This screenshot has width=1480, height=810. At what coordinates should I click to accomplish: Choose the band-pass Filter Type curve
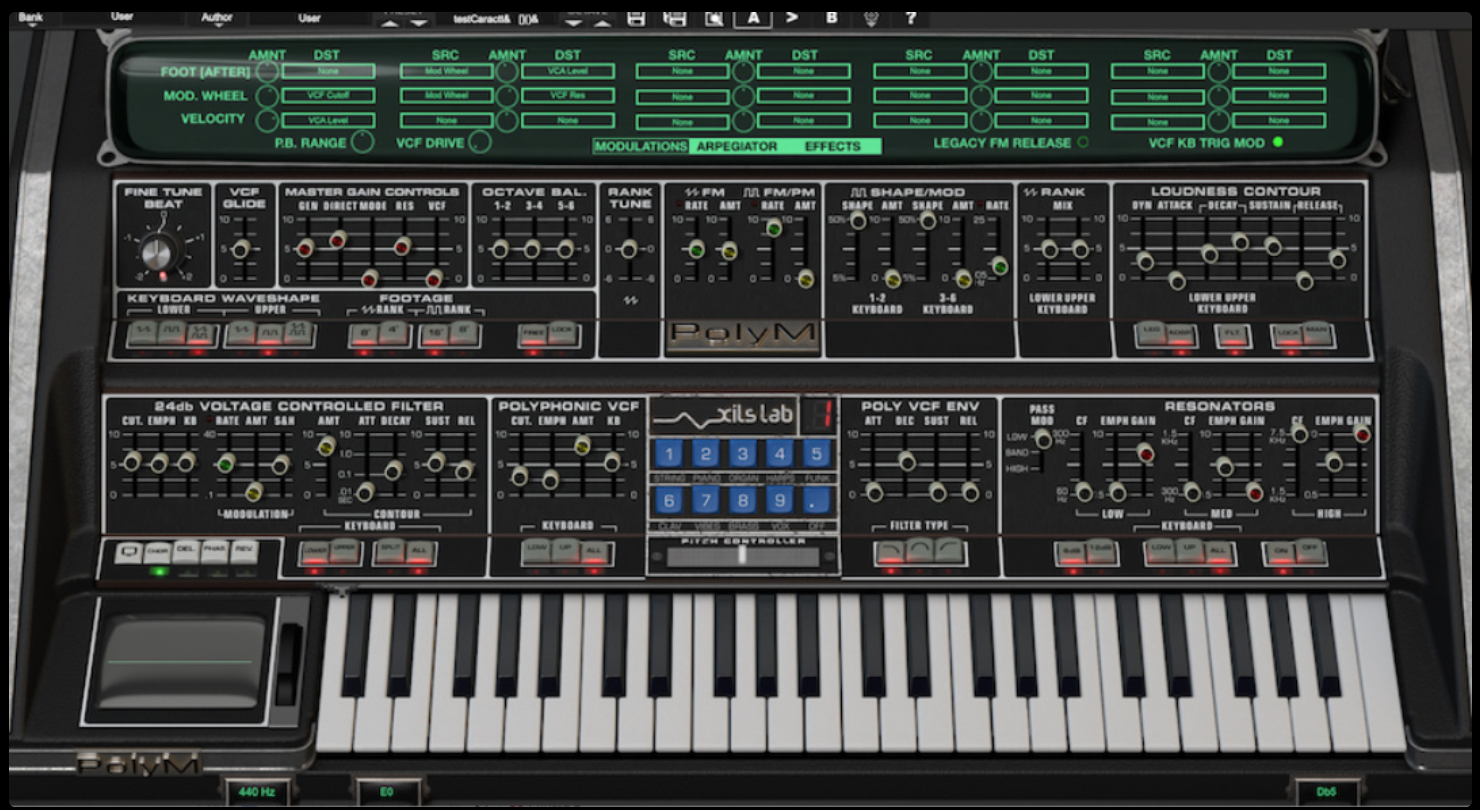[920, 550]
